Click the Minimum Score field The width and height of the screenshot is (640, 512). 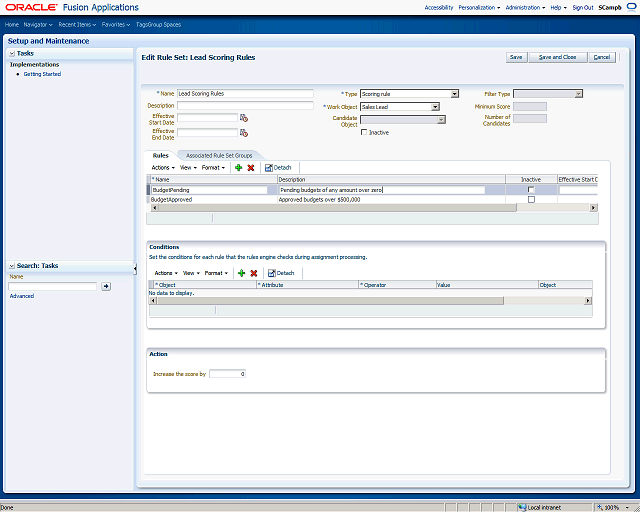click(x=530, y=107)
